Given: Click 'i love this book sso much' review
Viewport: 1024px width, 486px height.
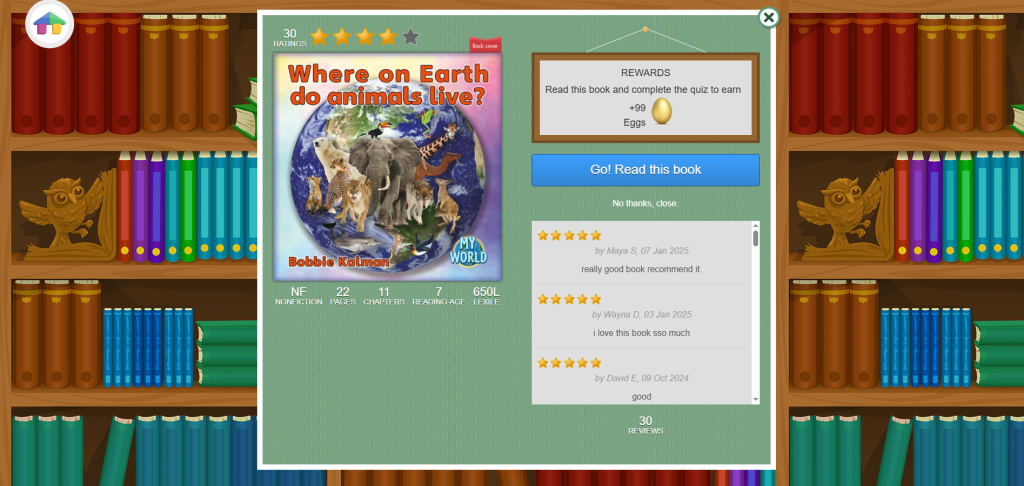Looking at the screenshot, I should click(x=641, y=333).
